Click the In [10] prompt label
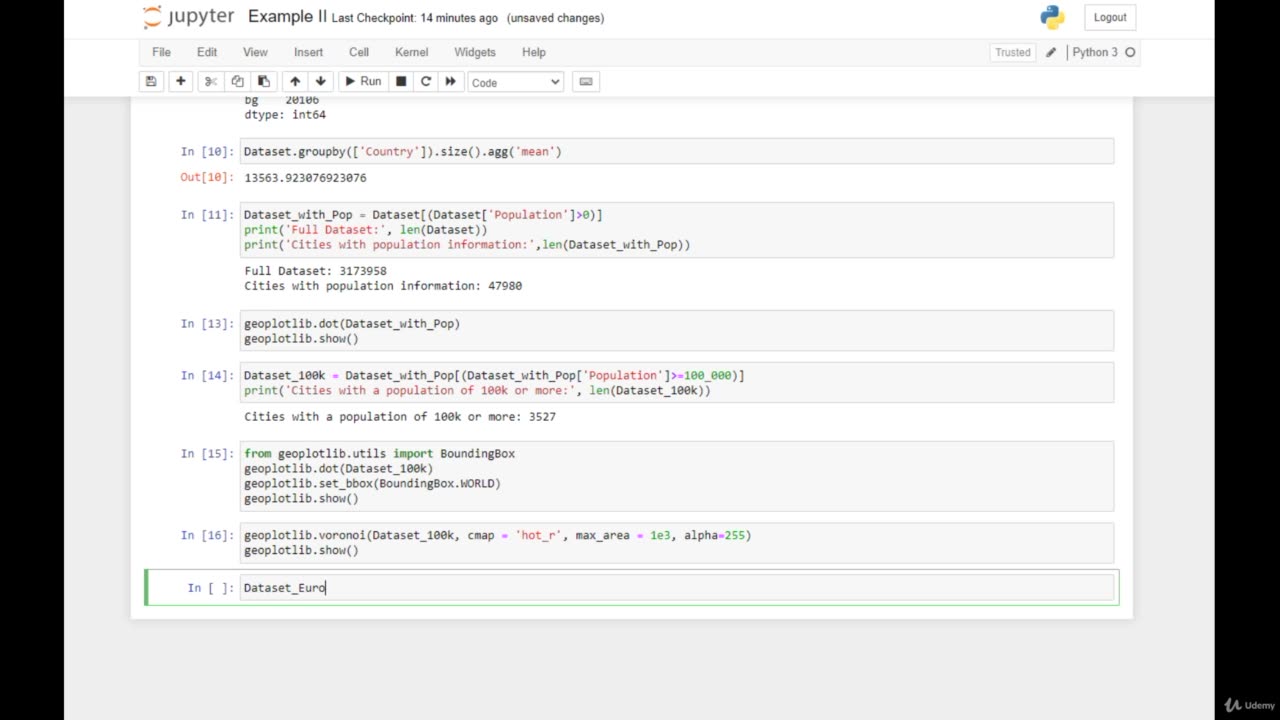 point(207,152)
